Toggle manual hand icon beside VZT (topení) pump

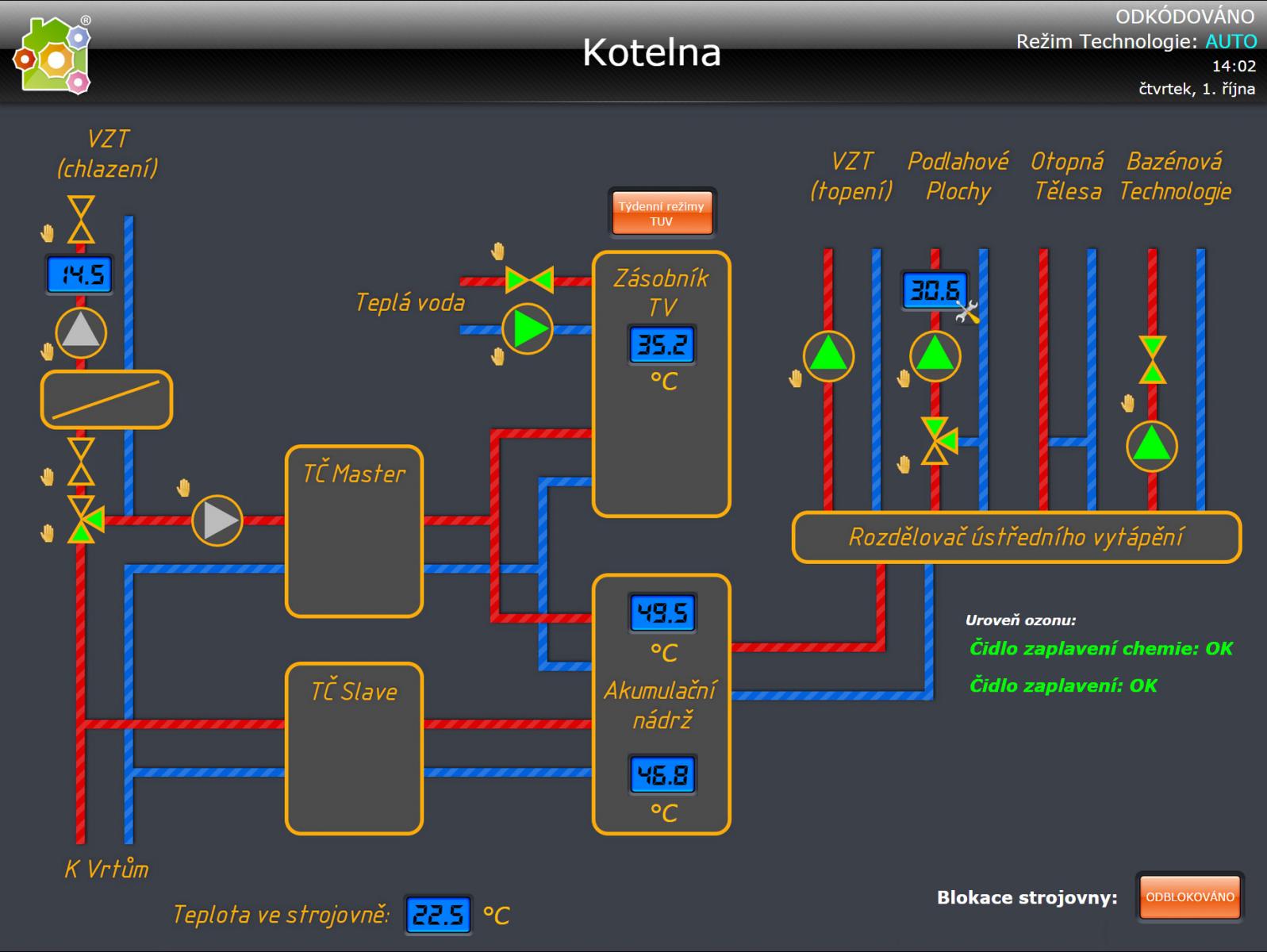[795, 378]
